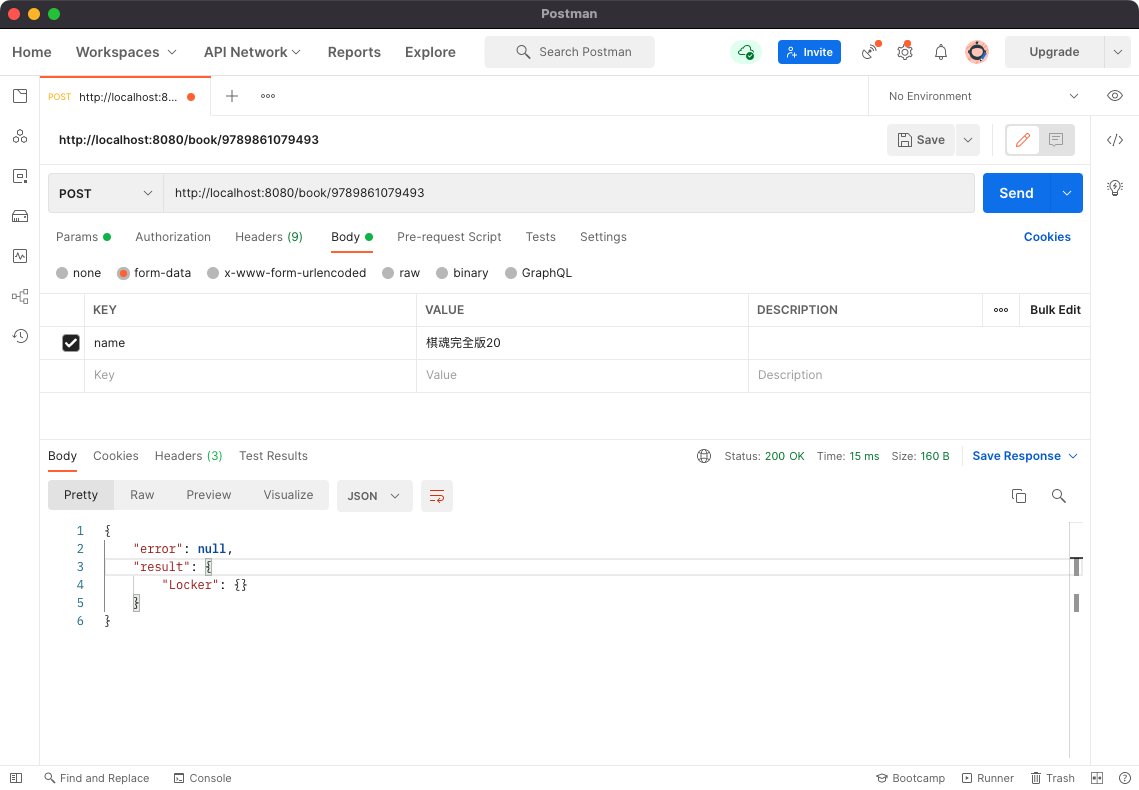The height and width of the screenshot is (790, 1139).
Task: Click the blue Send button
Action: click(x=1016, y=193)
